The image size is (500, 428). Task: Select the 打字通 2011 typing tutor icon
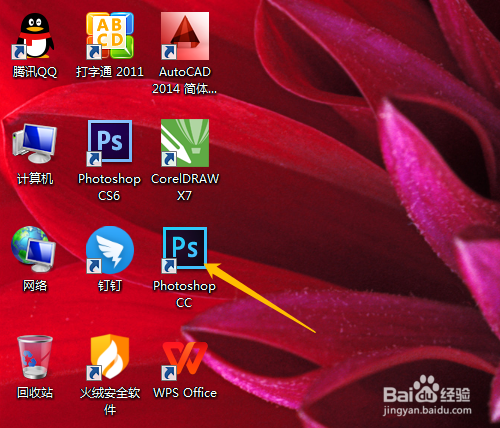pyautogui.click(x=110, y=36)
